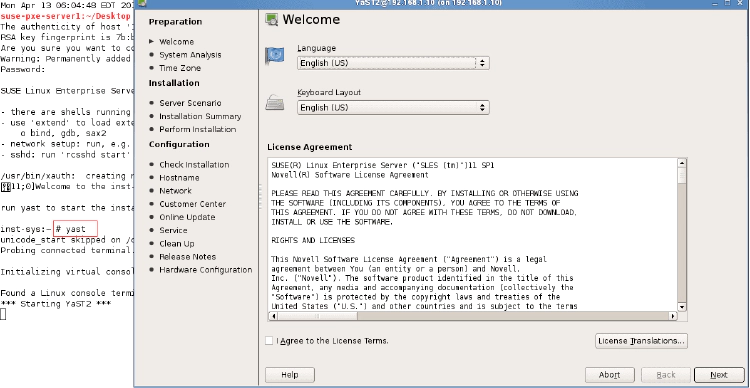Click the Back button
The image size is (750, 388).
(x=666, y=375)
